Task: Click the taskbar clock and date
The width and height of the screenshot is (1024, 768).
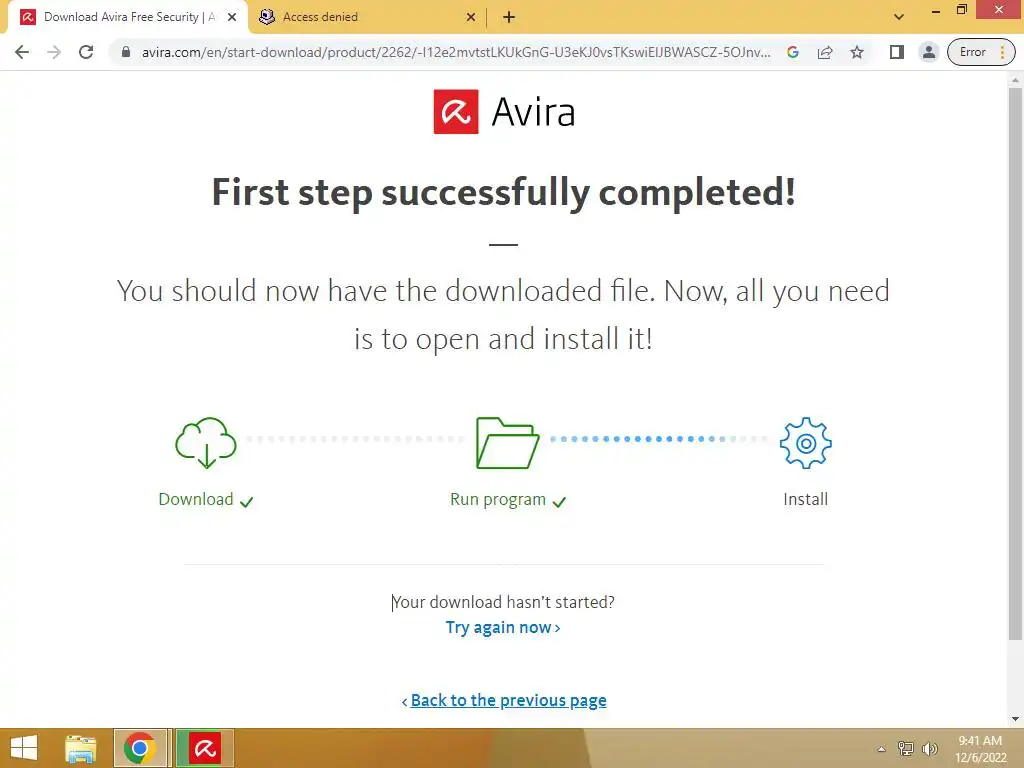Action: click(980, 749)
